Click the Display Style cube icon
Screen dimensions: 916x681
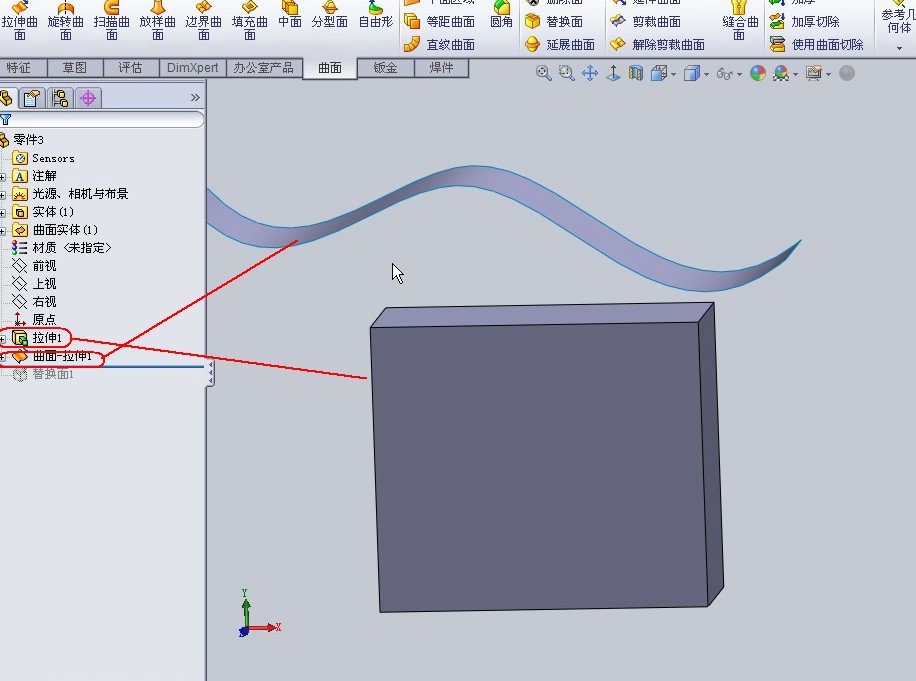tap(692, 73)
